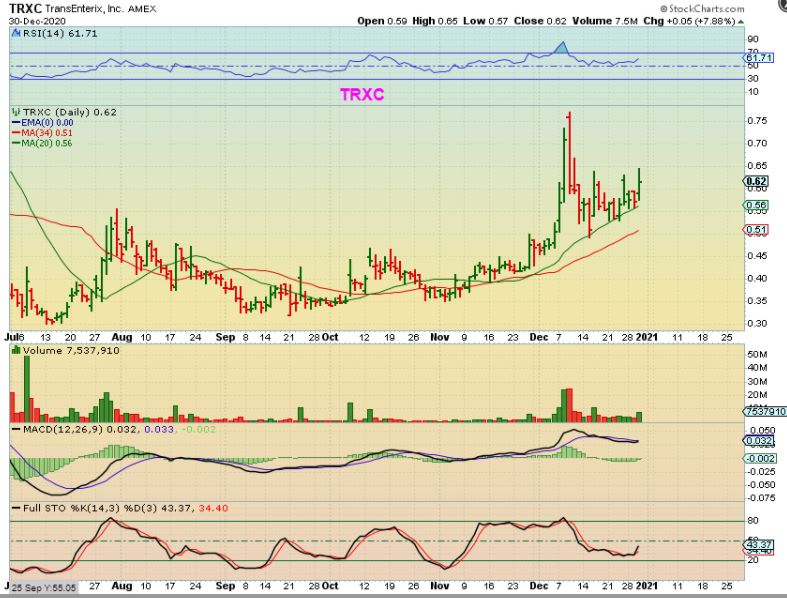The image size is (787, 598).
Task: Click the price bars icon before TRXC (Daily)
Action: click(16, 112)
